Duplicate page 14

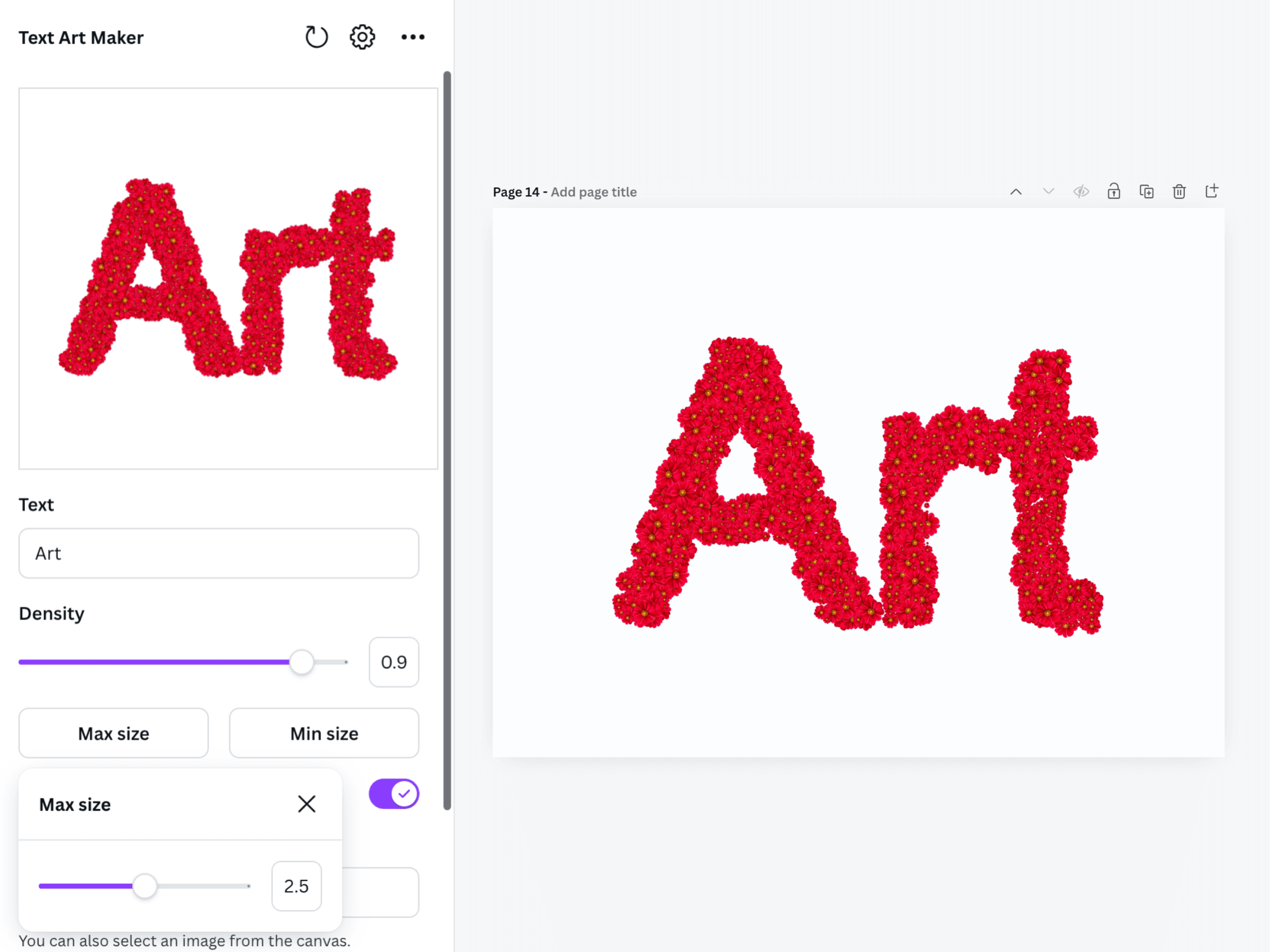point(1147,191)
